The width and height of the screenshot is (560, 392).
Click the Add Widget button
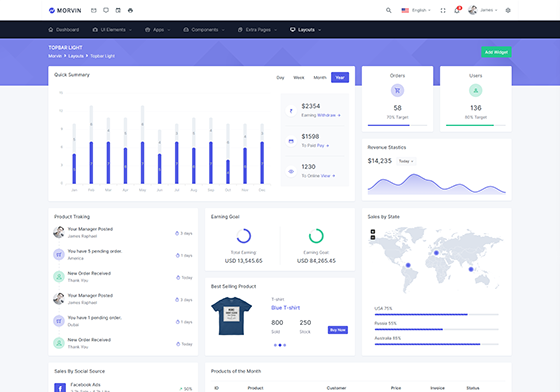point(496,52)
